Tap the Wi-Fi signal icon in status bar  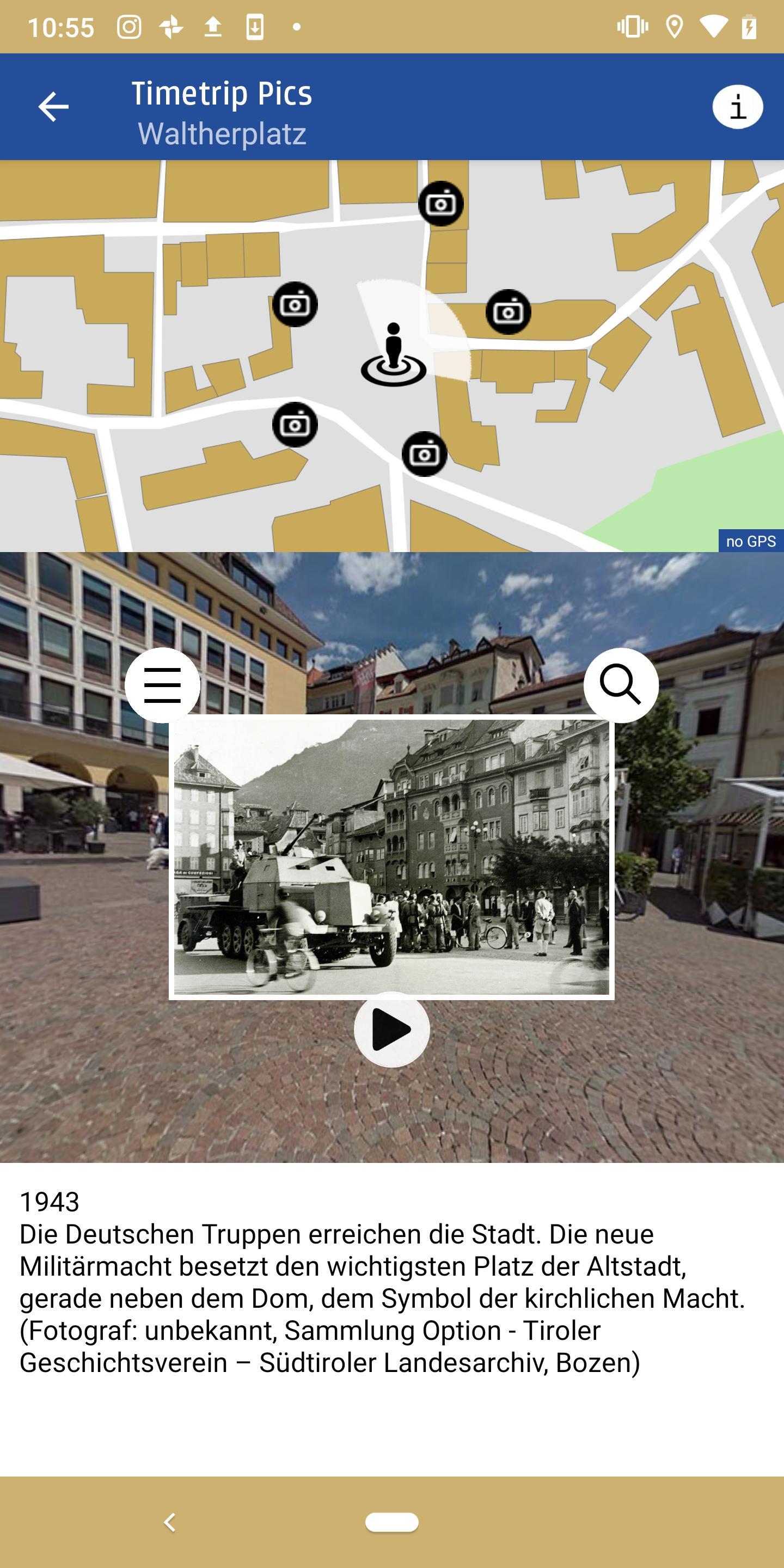point(713,27)
